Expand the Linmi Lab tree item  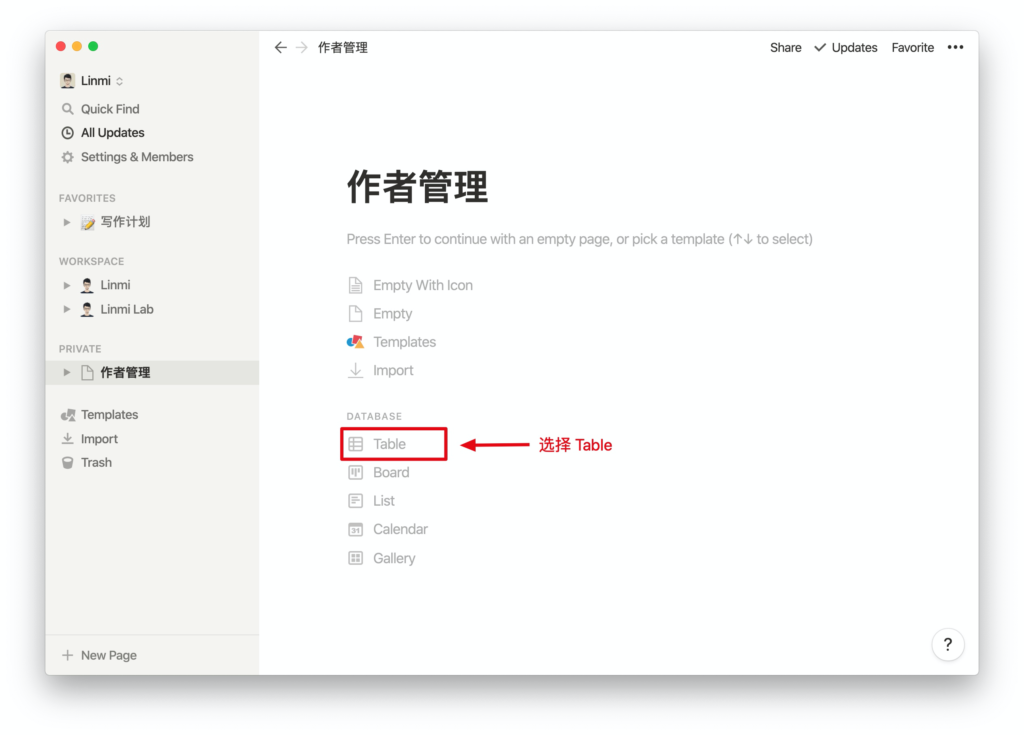point(67,309)
